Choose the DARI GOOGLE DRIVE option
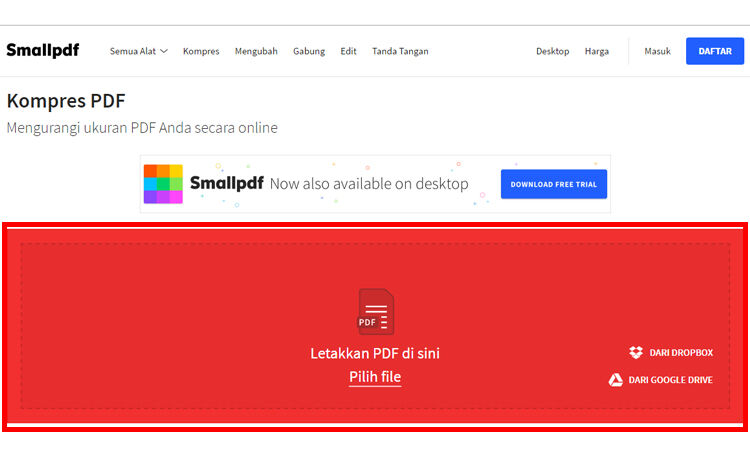This screenshot has height=450, width=750. pyautogui.click(x=661, y=380)
